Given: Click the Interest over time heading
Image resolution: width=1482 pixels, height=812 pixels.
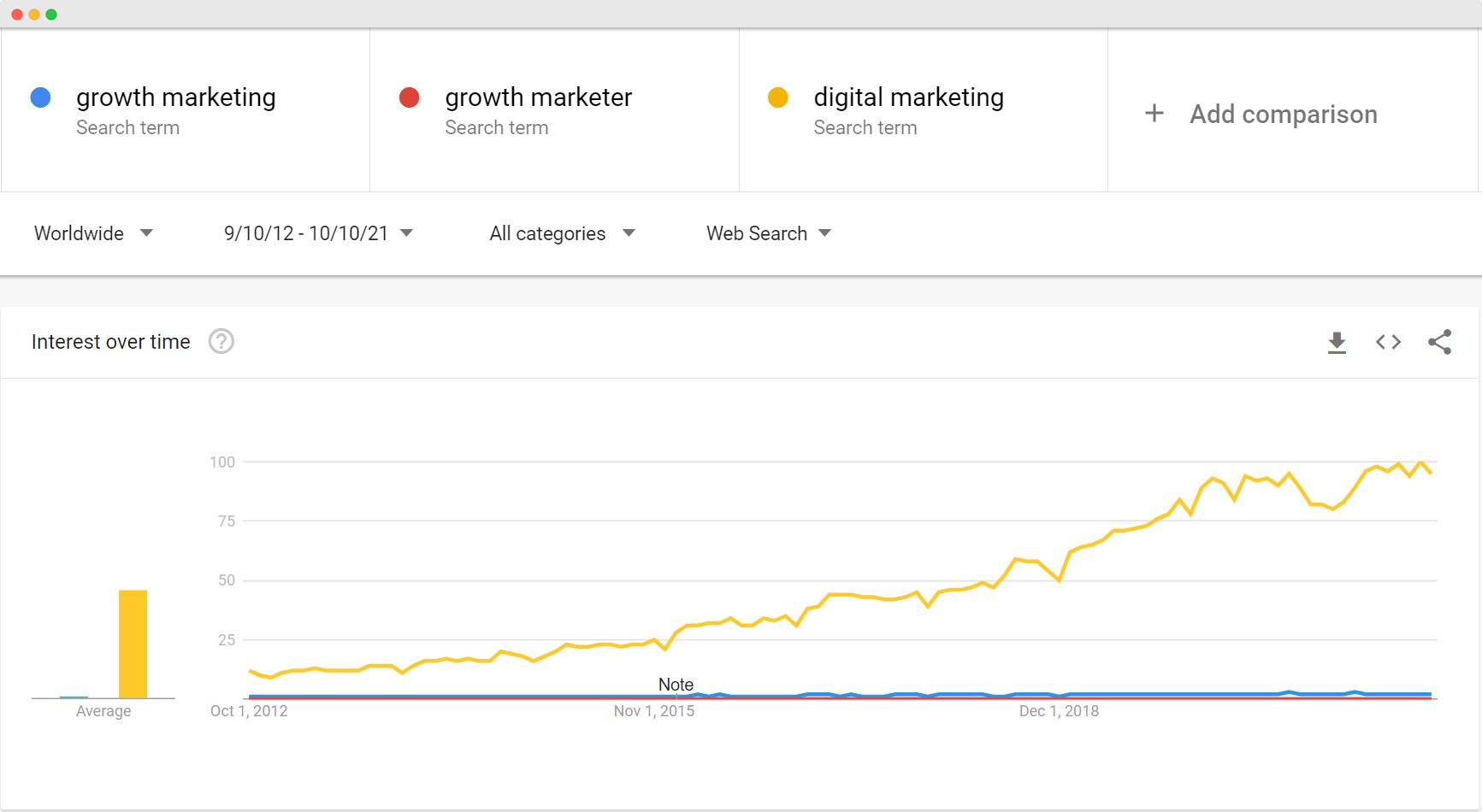Looking at the screenshot, I should coord(111,342).
